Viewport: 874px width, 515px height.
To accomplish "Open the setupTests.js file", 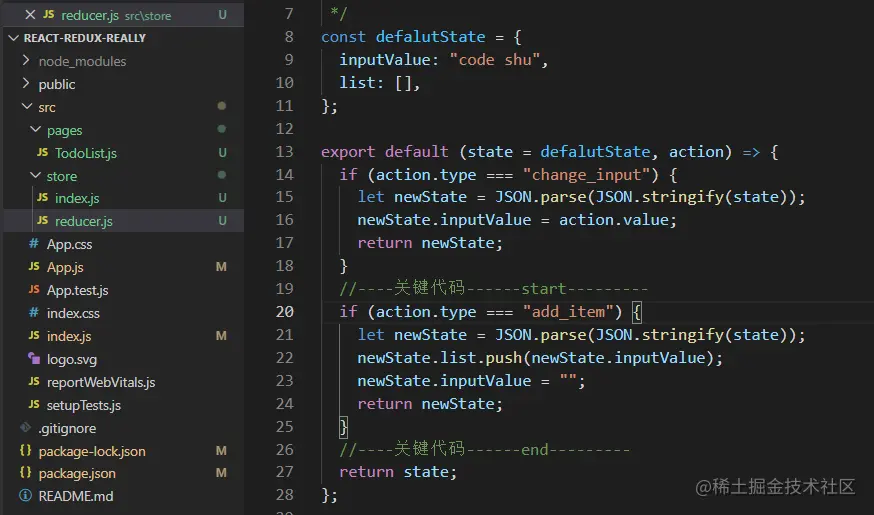I will click(84, 405).
